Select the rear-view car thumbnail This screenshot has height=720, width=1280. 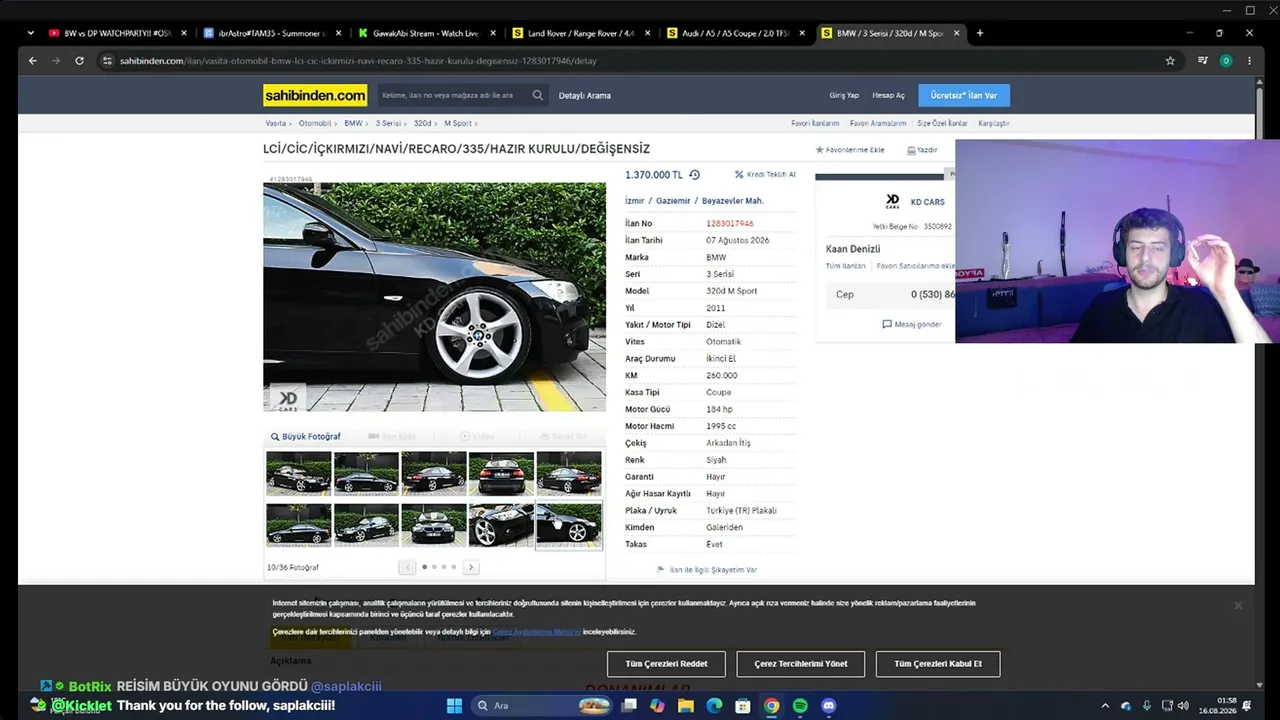501,473
